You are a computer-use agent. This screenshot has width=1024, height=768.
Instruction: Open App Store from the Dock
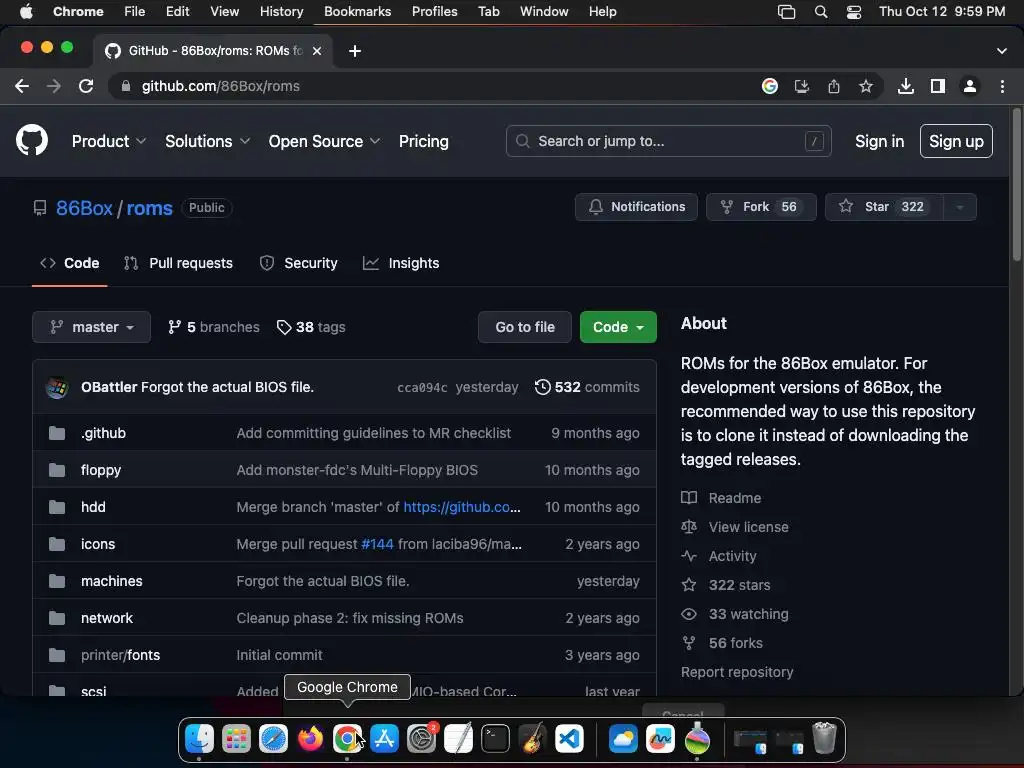pyautogui.click(x=384, y=739)
